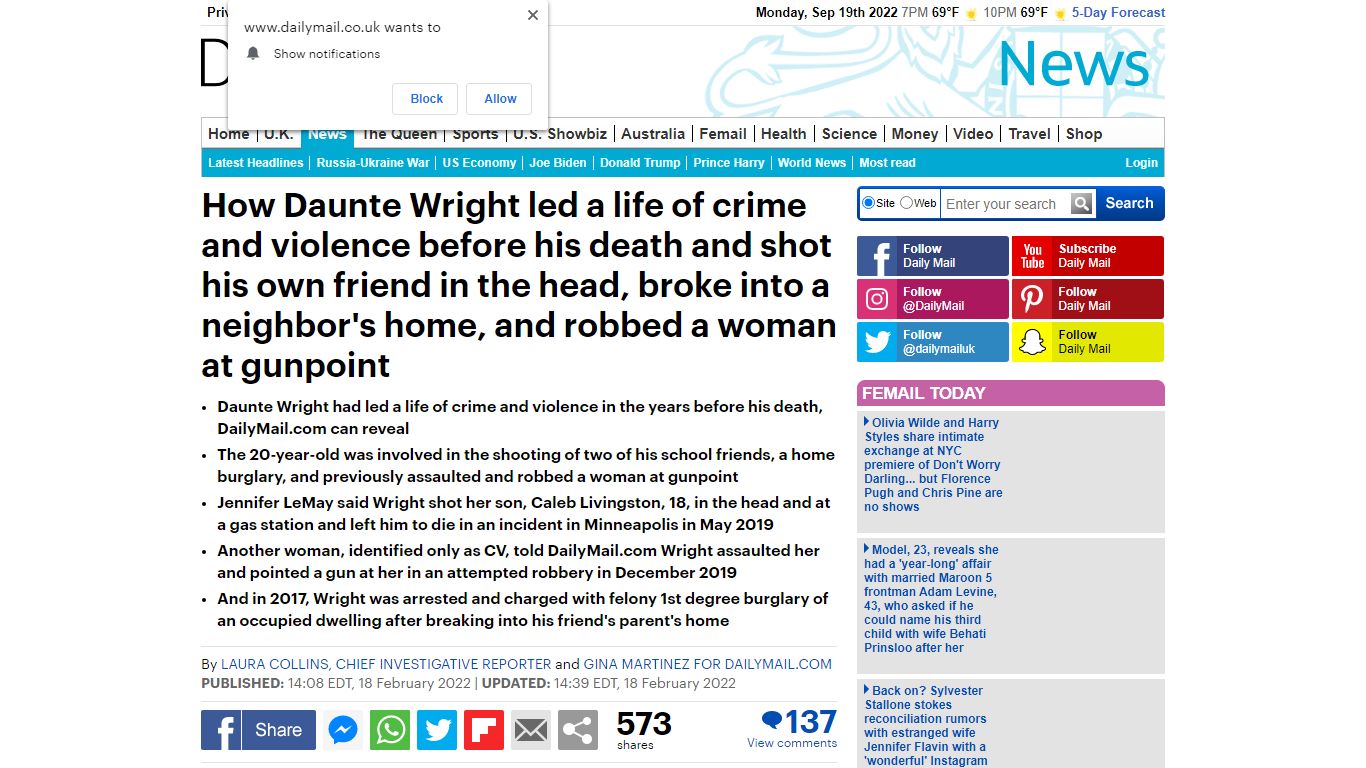Open Most read link
This screenshot has height=768, width=1366.
click(887, 163)
